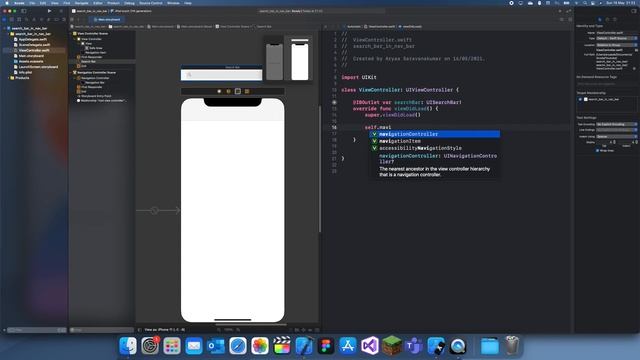The width and height of the screenshot is (640, 360).
Task: Select the File inspector tab icon
Action: [x=600, y=19]
